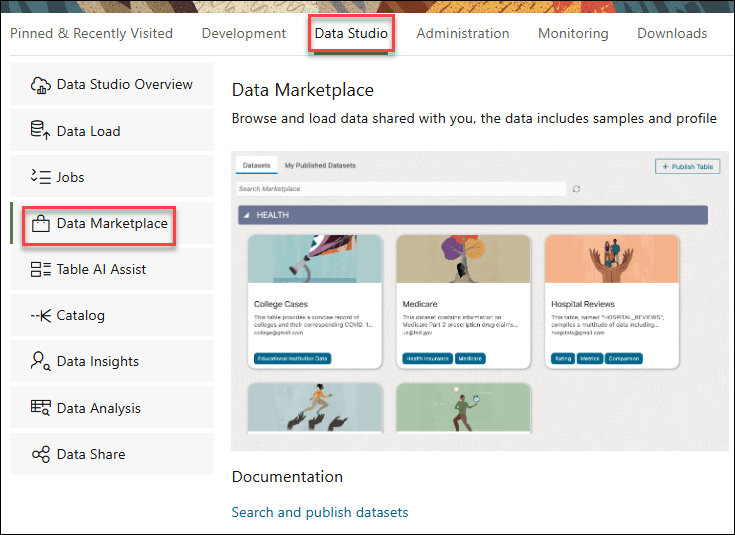The height and width of the screenshot is (535, 735).
Task: Click the Catalog icon in sidebar
Action: (x=41, y=315)
